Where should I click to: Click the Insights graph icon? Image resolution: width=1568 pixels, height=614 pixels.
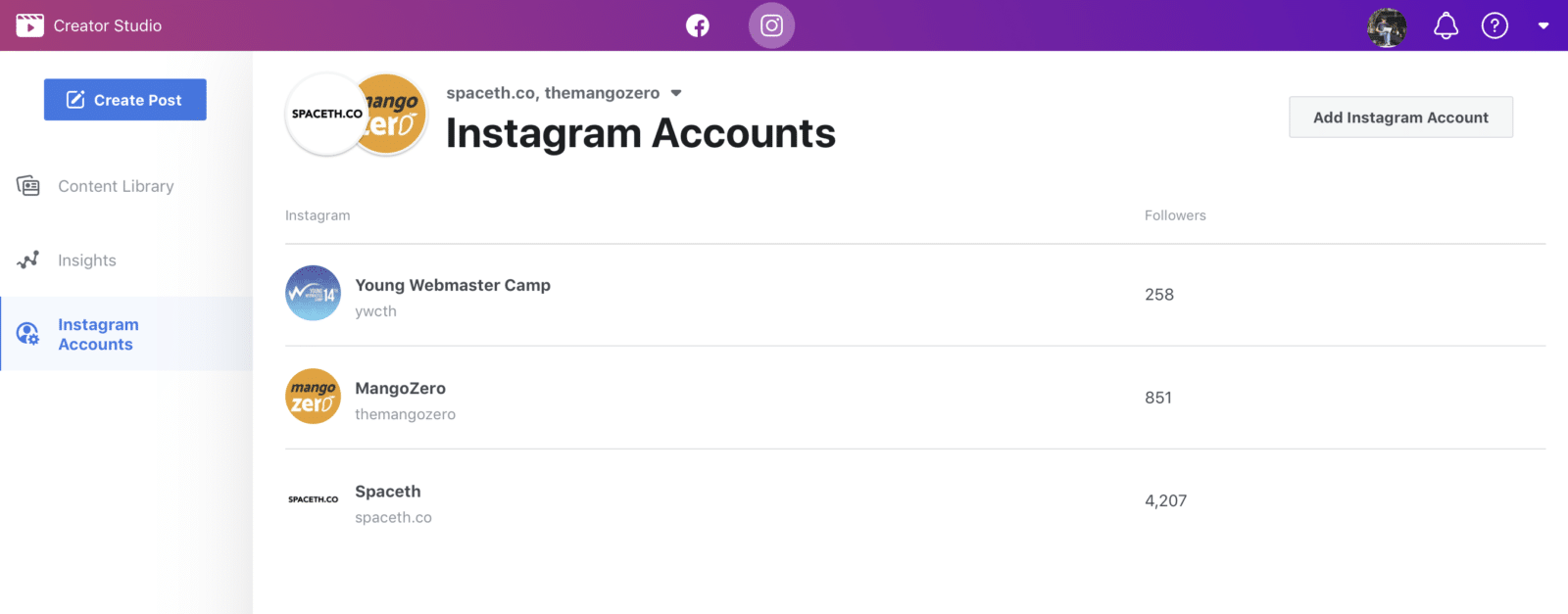(28, 260)
